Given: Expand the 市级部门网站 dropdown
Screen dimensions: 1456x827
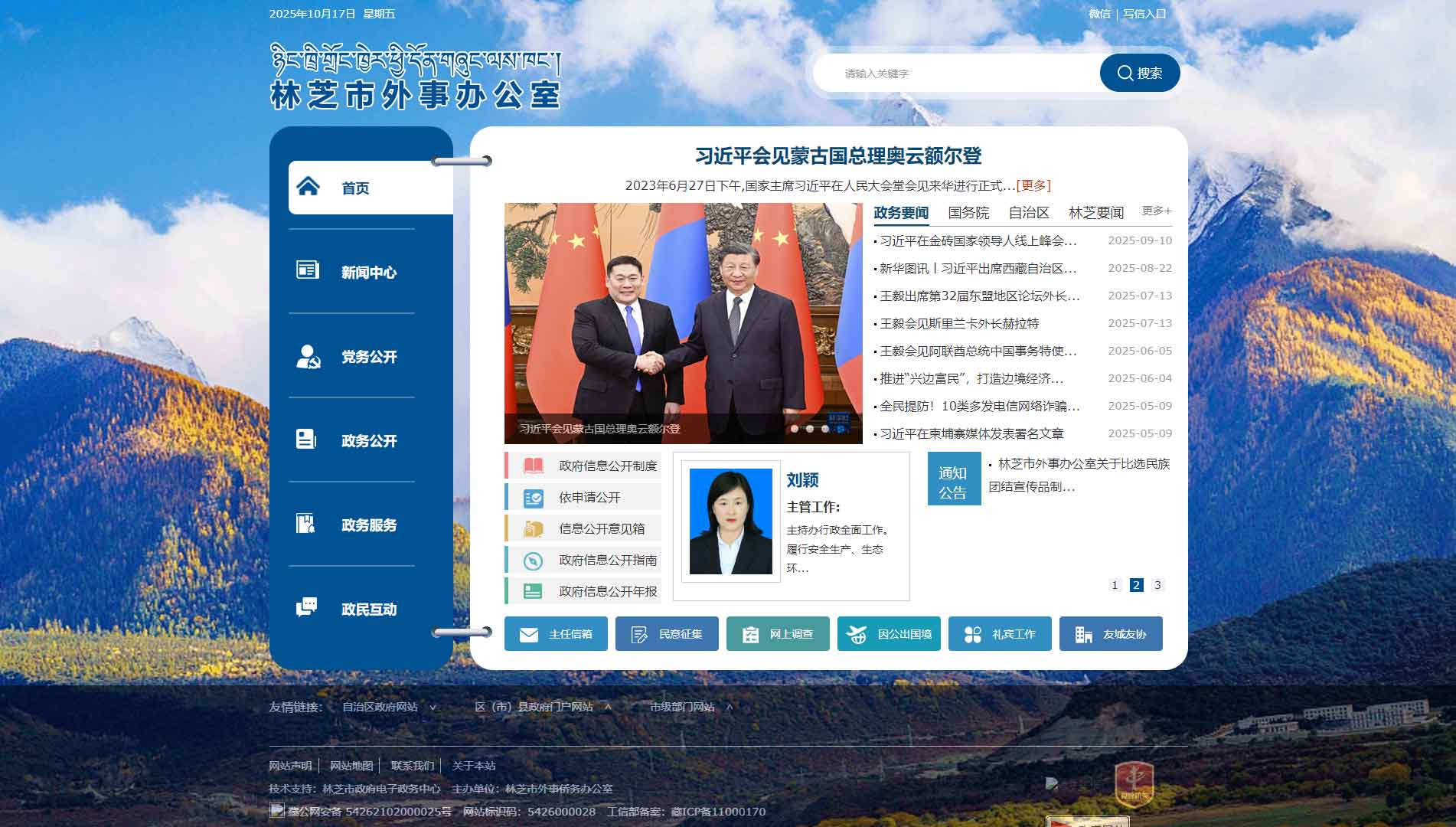Looking at the screenshot, I should pyautogui.click(x=691, y=707).
